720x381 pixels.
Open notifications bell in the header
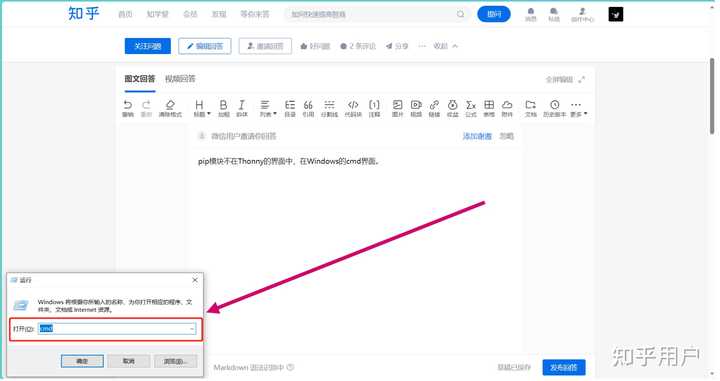pos(531,14)
